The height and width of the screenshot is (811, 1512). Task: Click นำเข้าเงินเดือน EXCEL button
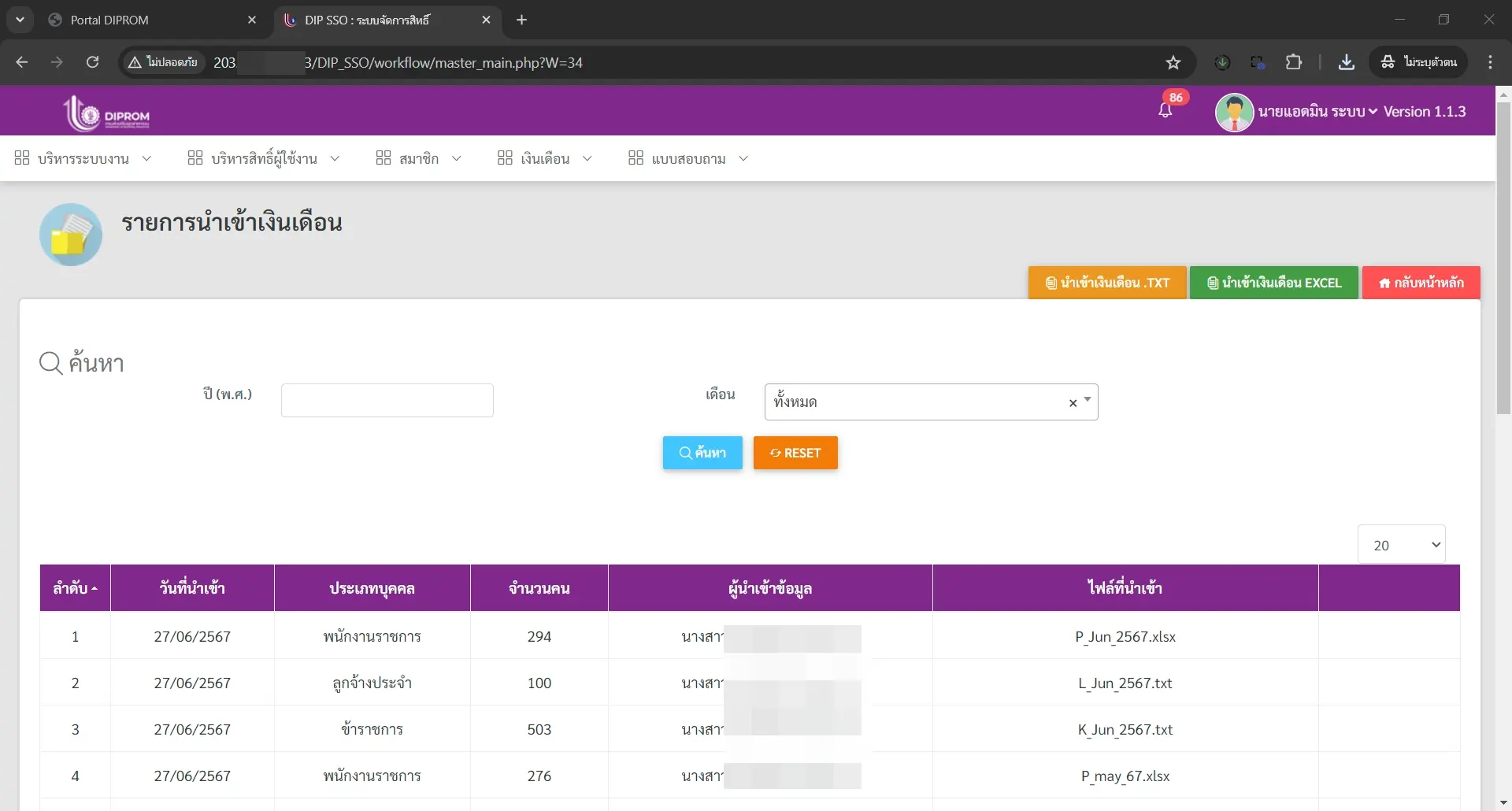(1274, 283)
